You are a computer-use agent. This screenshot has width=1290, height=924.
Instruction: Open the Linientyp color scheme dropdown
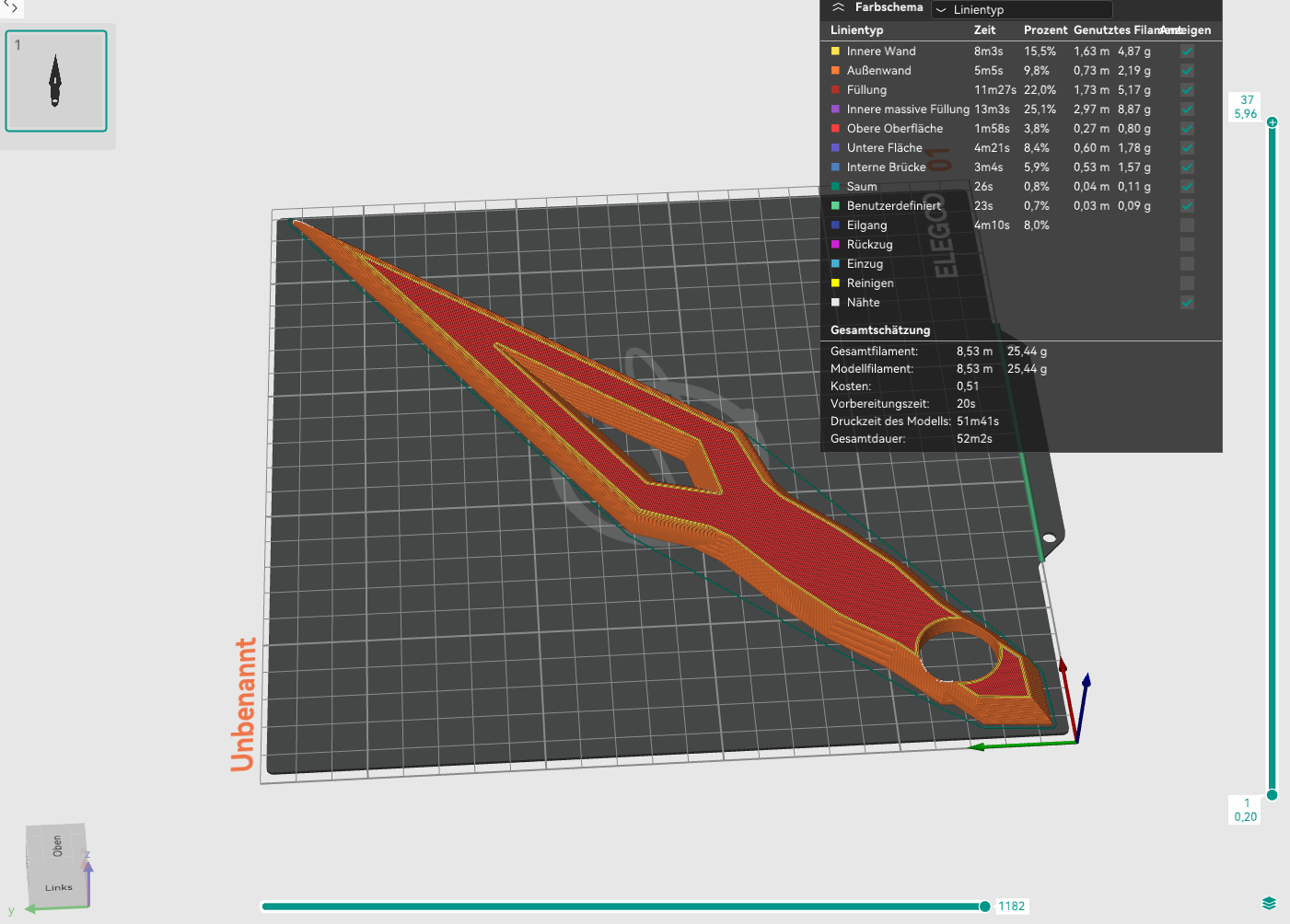(1021, 10)
